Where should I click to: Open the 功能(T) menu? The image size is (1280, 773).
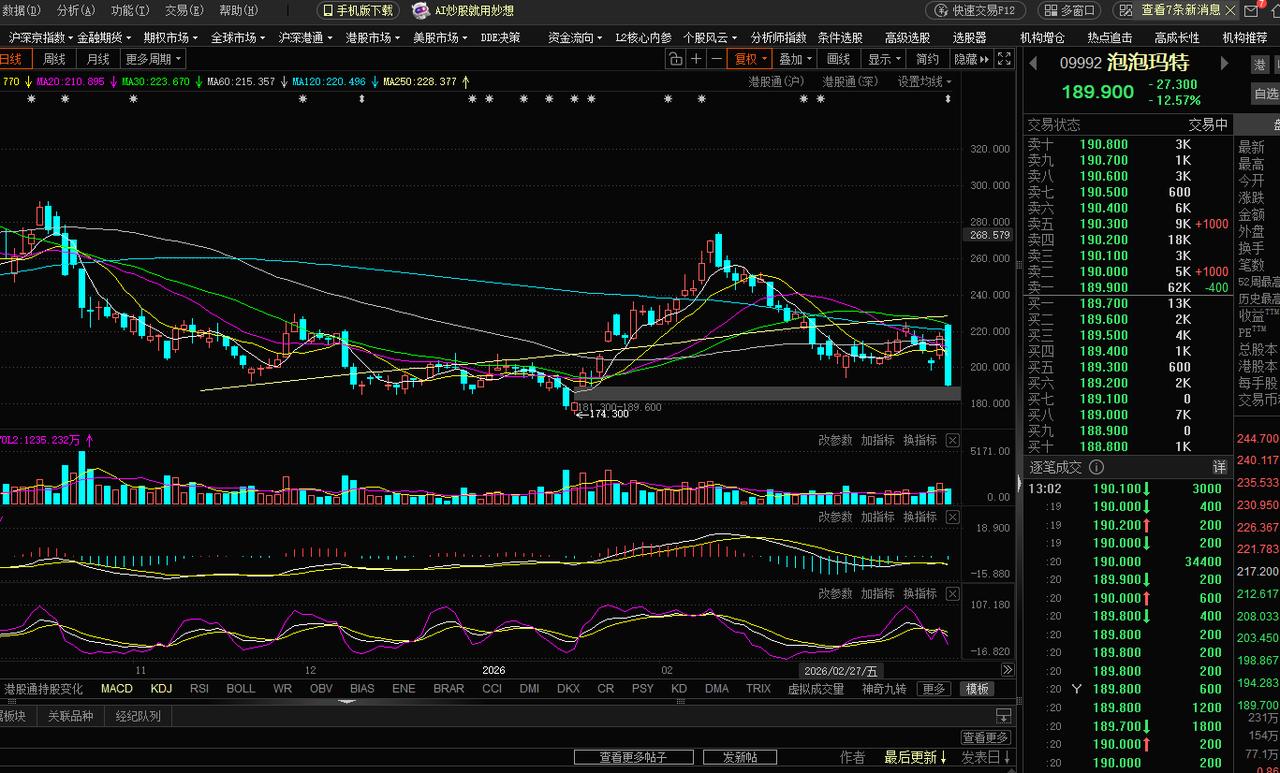(130, 11)
